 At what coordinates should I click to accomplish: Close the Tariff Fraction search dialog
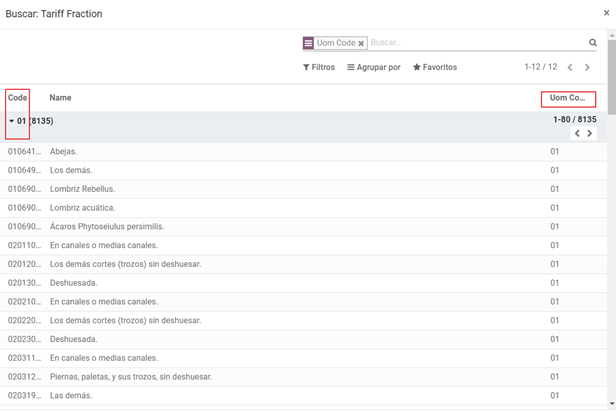pyautogui.click(x=606, y=13)
